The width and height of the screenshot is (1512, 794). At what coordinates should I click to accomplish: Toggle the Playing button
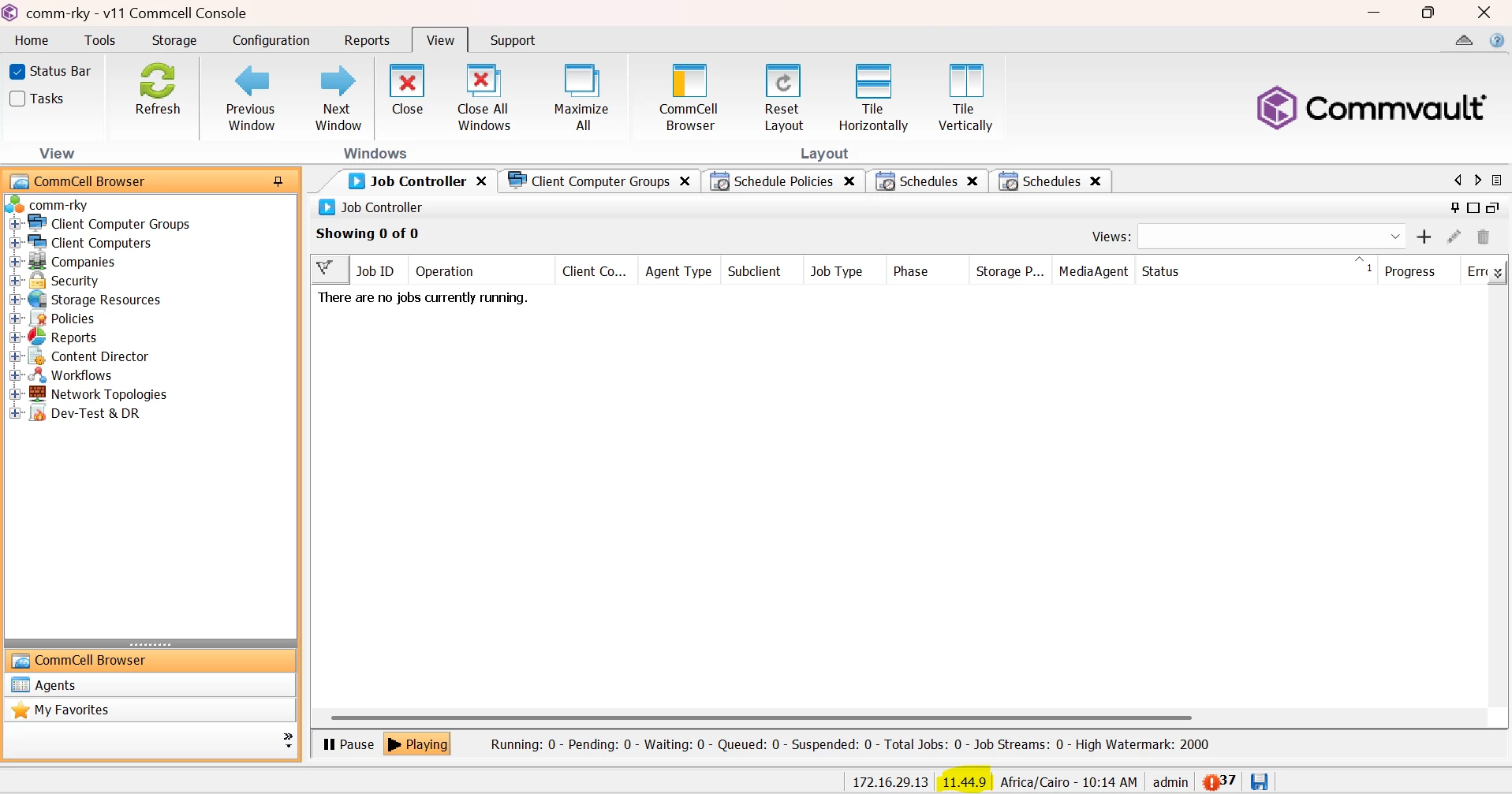click(x=417, y=744)
